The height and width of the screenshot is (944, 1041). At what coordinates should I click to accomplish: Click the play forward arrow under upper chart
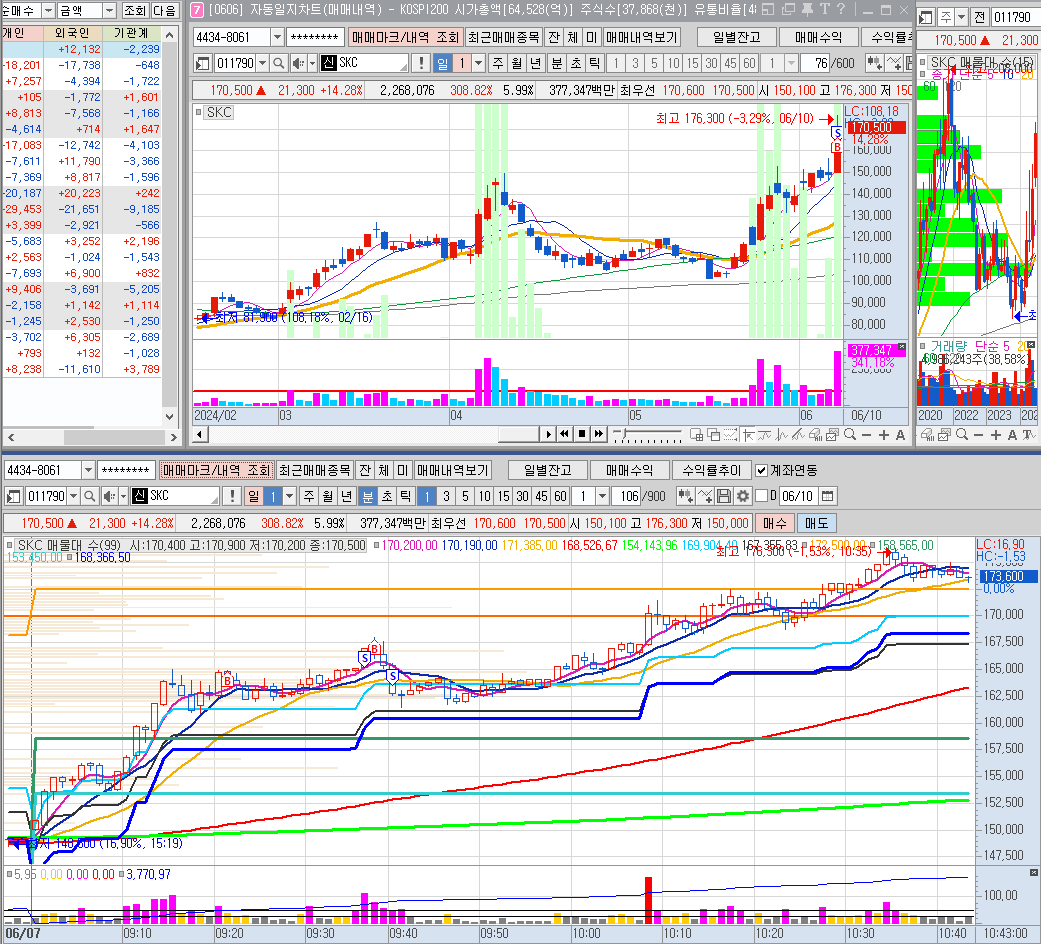click(x=548, y=433)
